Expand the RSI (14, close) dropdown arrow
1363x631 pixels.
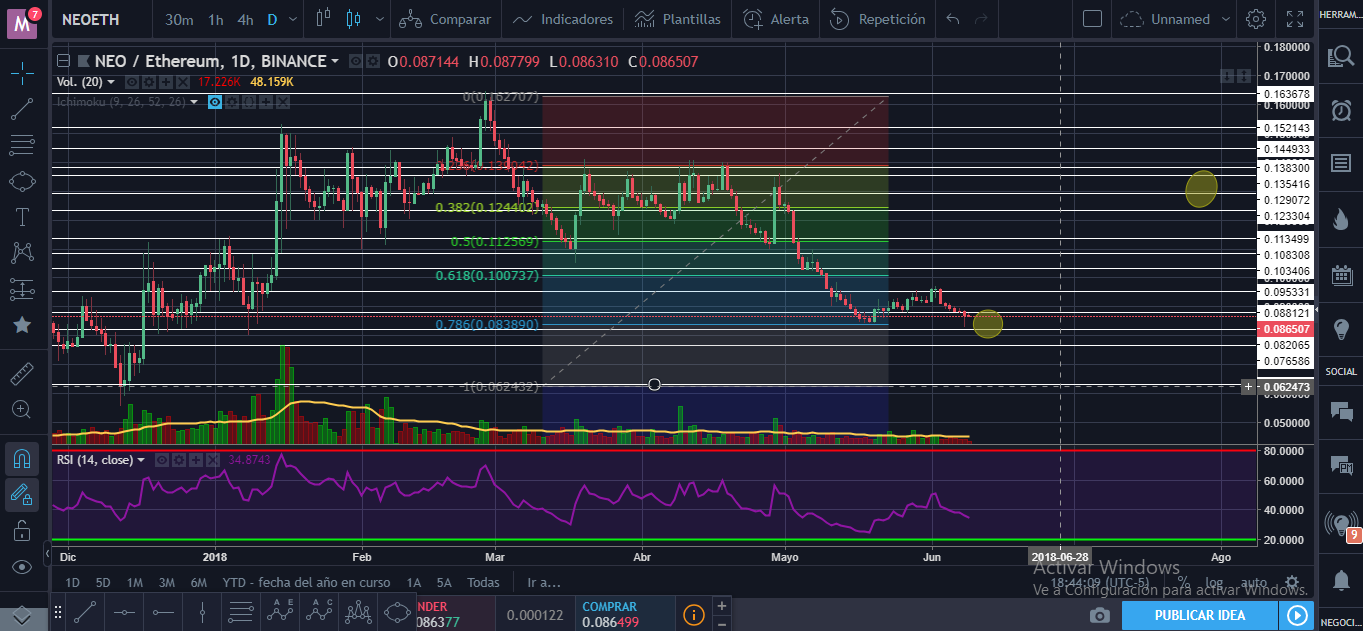click(x=142, y=460)
